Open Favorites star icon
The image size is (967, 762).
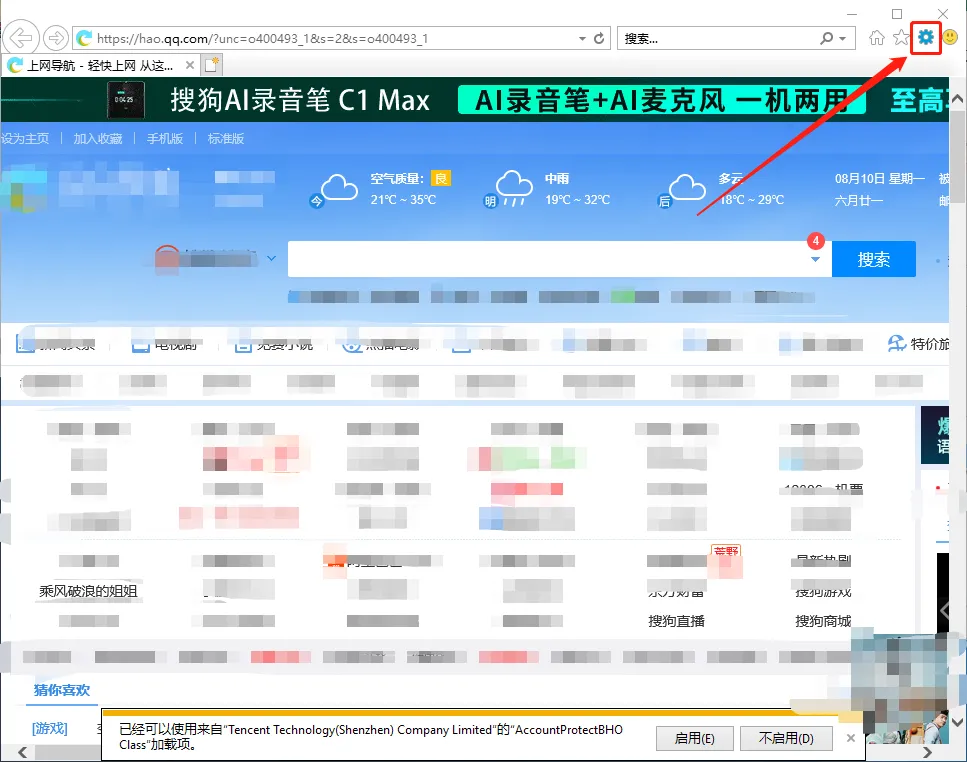click(x=901, y=38)
